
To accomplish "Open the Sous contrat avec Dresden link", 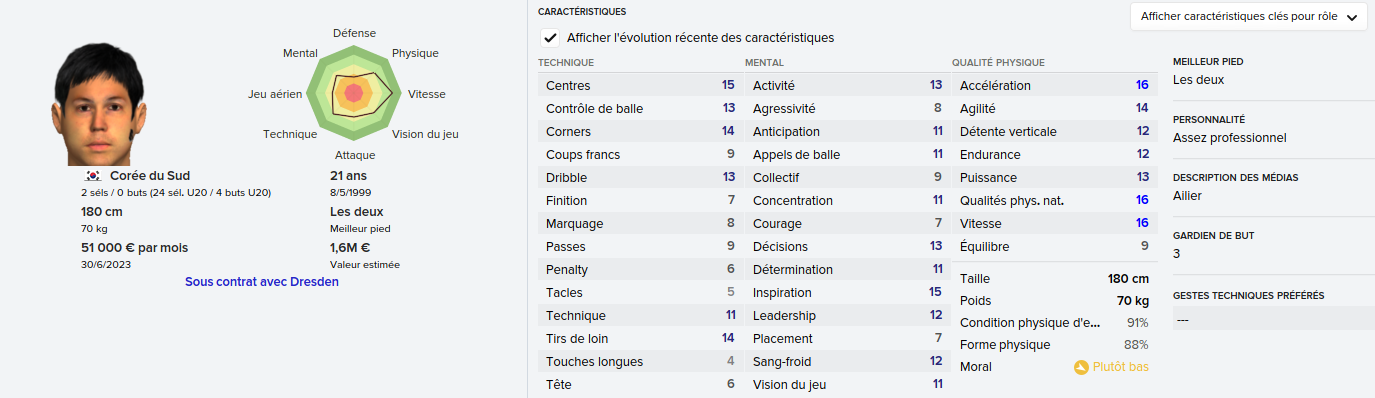I will pos(262,282).
